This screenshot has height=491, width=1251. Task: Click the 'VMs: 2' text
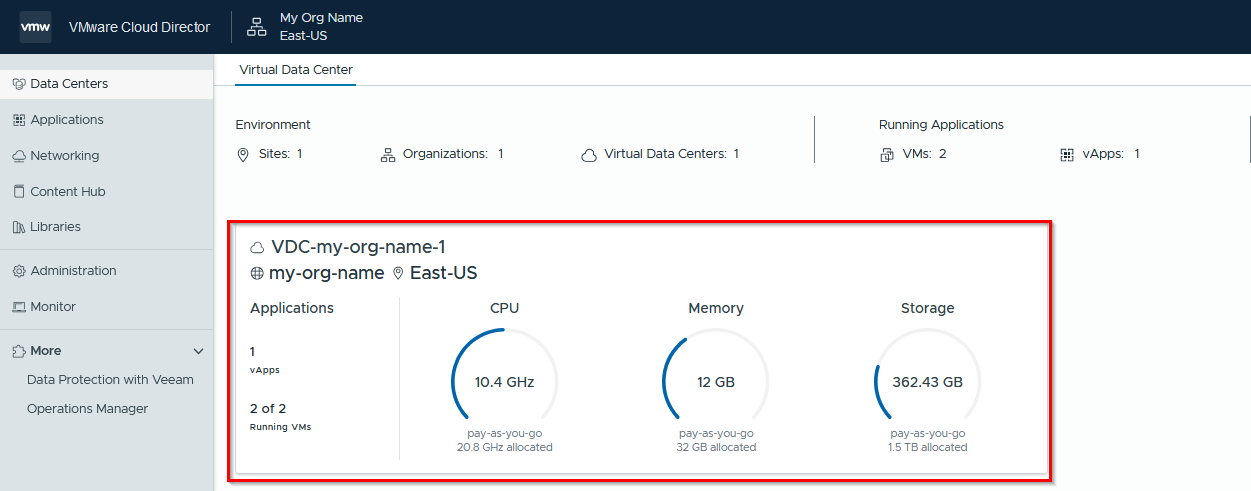[x=924, y=154]
